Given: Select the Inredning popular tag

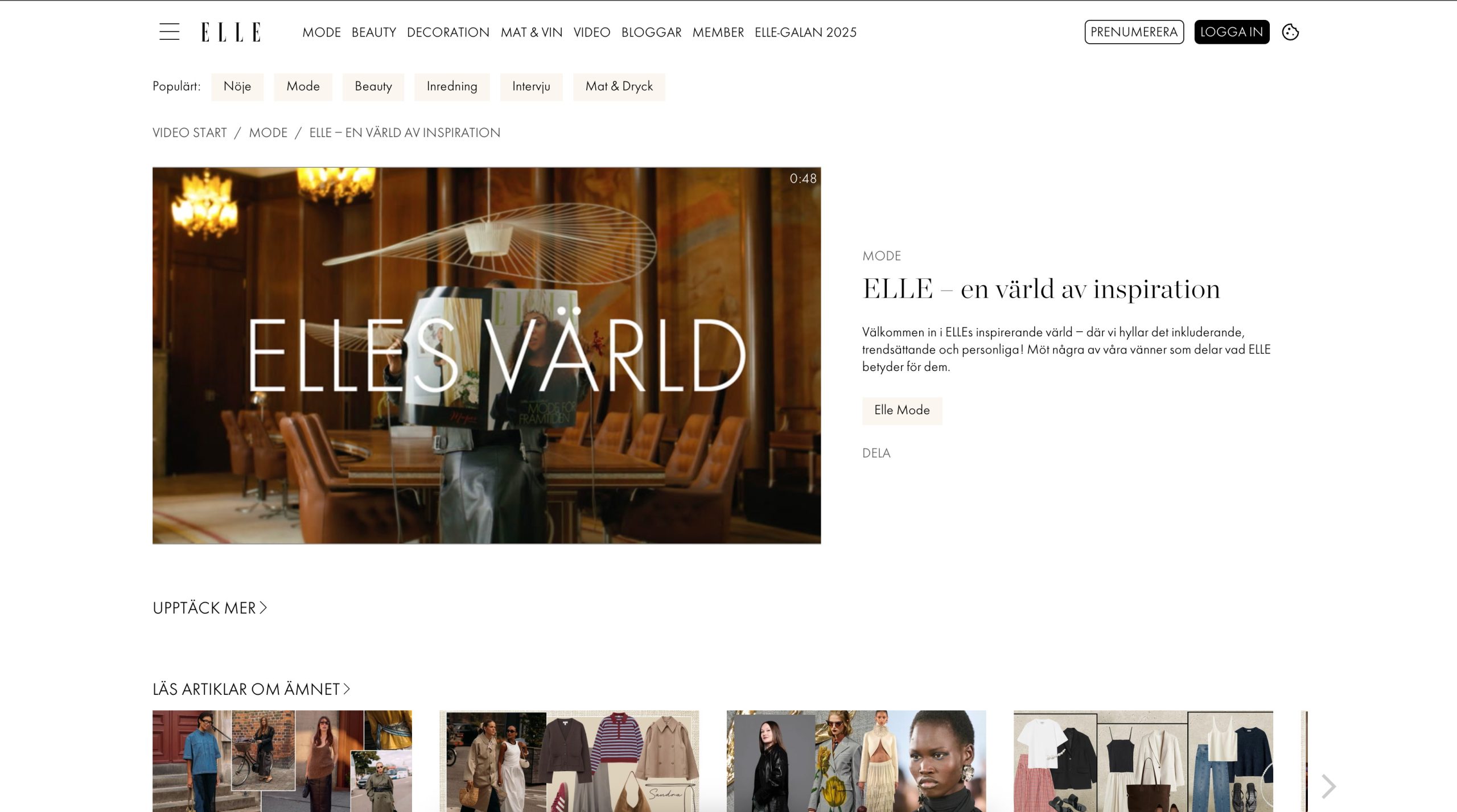Looking at the screenshot, I should pyautogui.click(x=452, y=86).
